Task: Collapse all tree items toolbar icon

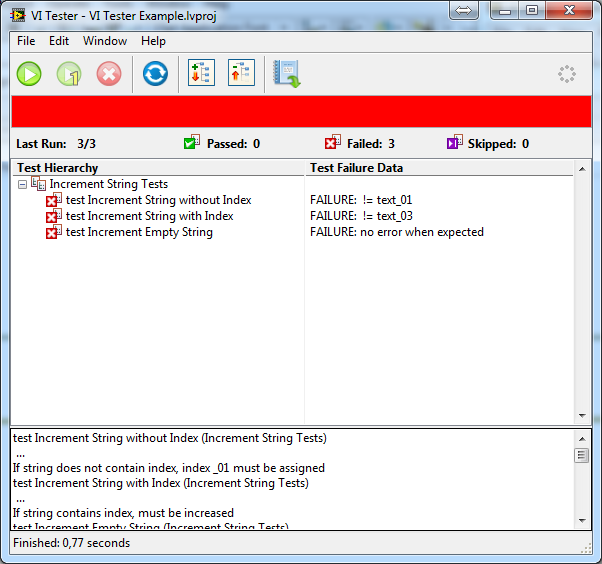Action: (241, 73)
